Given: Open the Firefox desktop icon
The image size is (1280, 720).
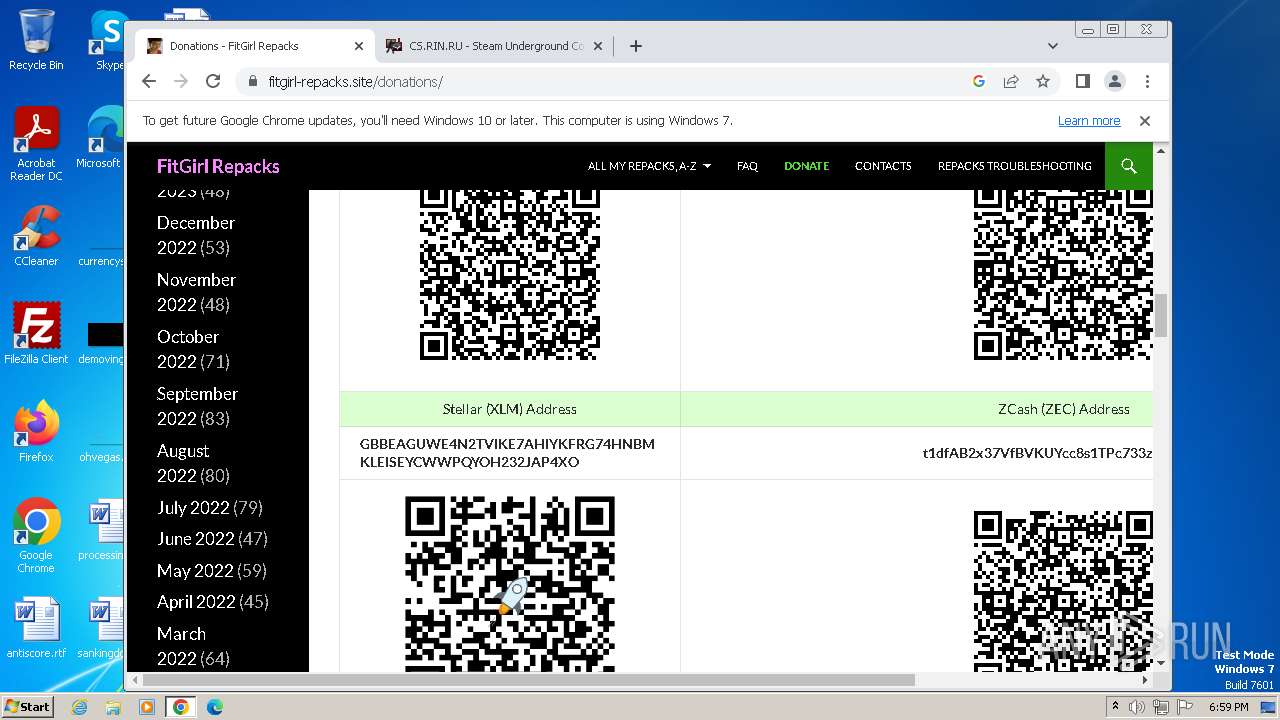Looking at the screenshot, I should (x=36, y=432).
